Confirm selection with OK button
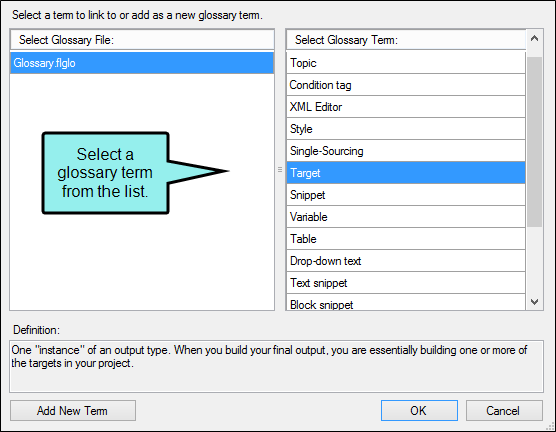Screen dimensions: 556x432 (419, 411)
